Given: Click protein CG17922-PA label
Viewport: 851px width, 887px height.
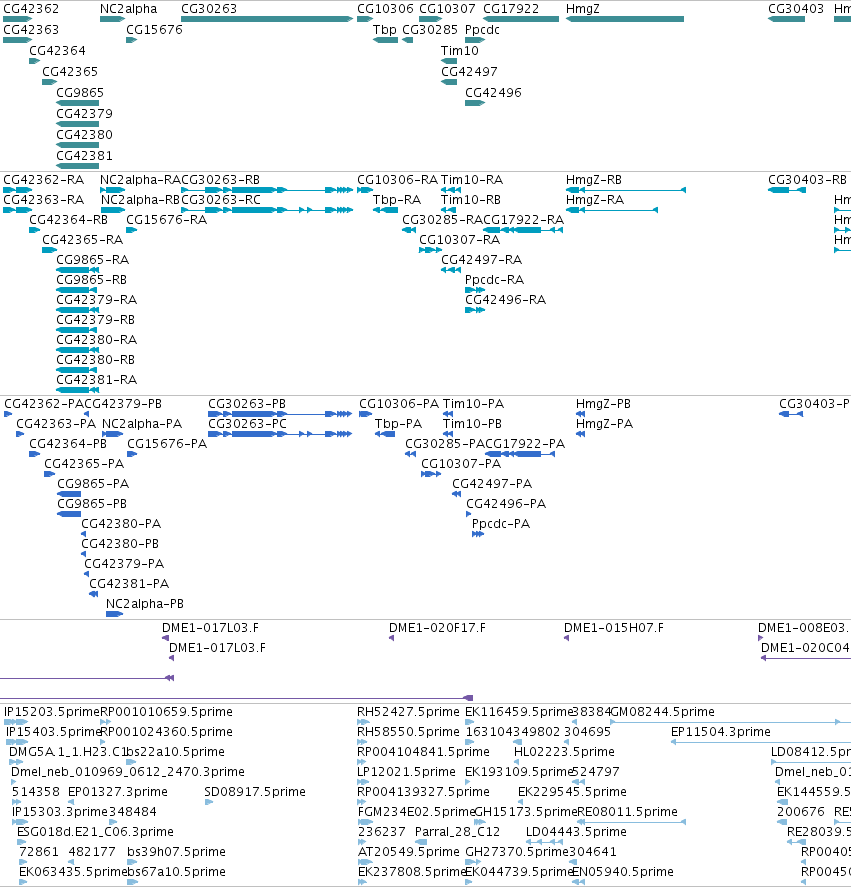Looking at the screenshot, I should coord(525,444).
